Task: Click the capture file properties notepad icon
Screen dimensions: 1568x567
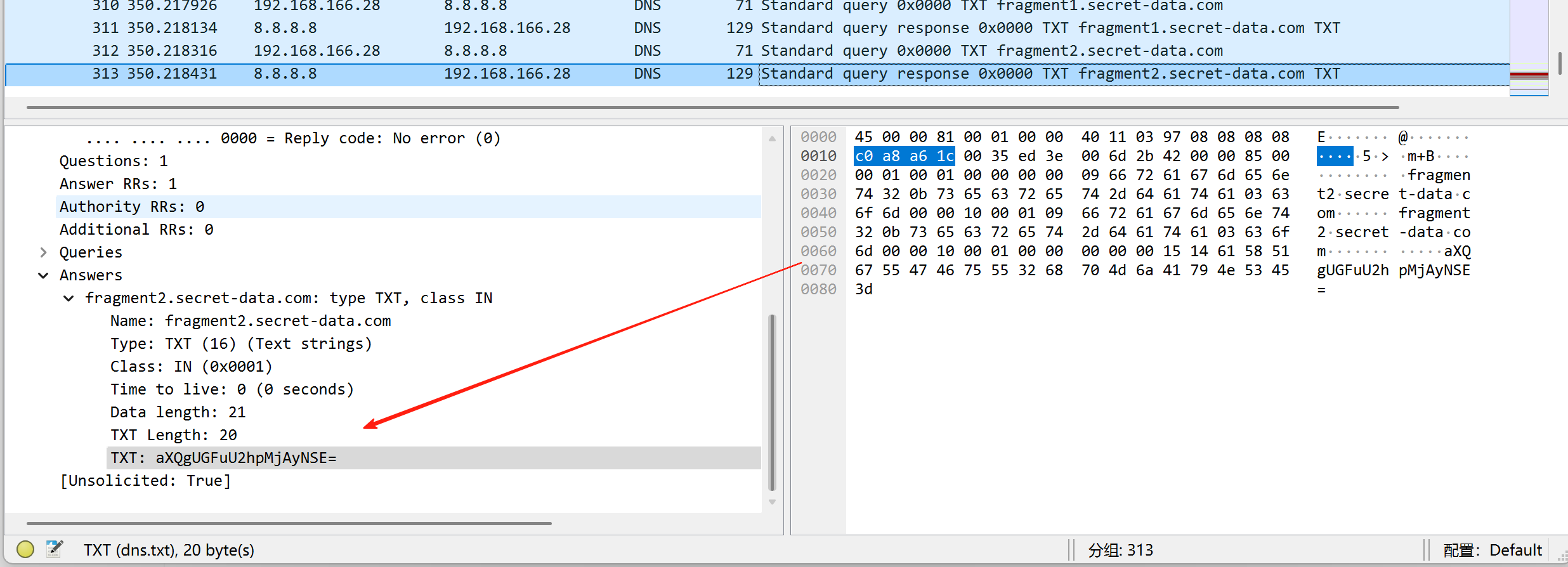Action: (x=55, y=549)
